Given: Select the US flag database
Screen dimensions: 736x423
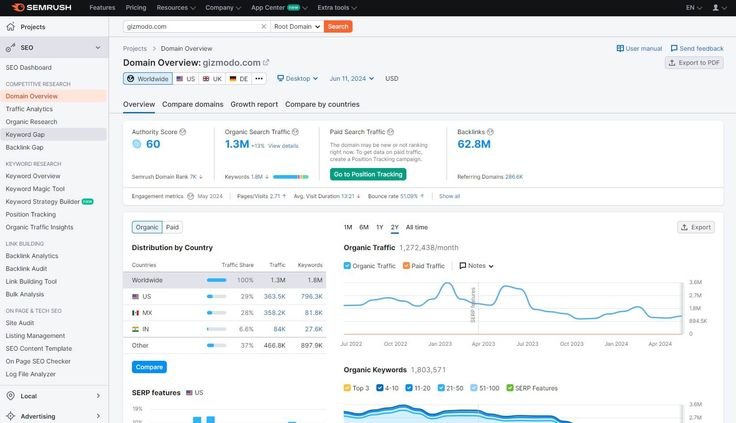Looking at the screenshot, I should [x=185, y=78].
